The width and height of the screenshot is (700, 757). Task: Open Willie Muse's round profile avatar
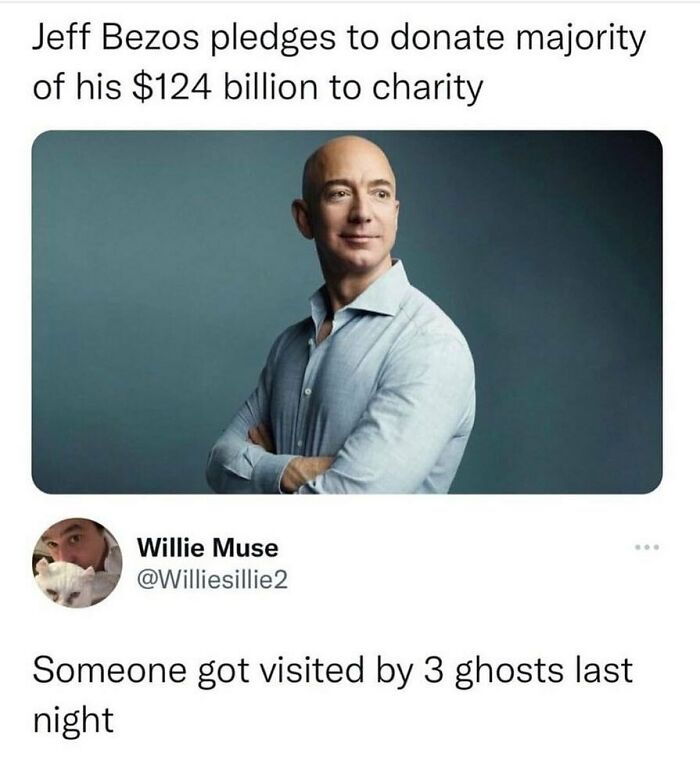(x=77, y=562)
